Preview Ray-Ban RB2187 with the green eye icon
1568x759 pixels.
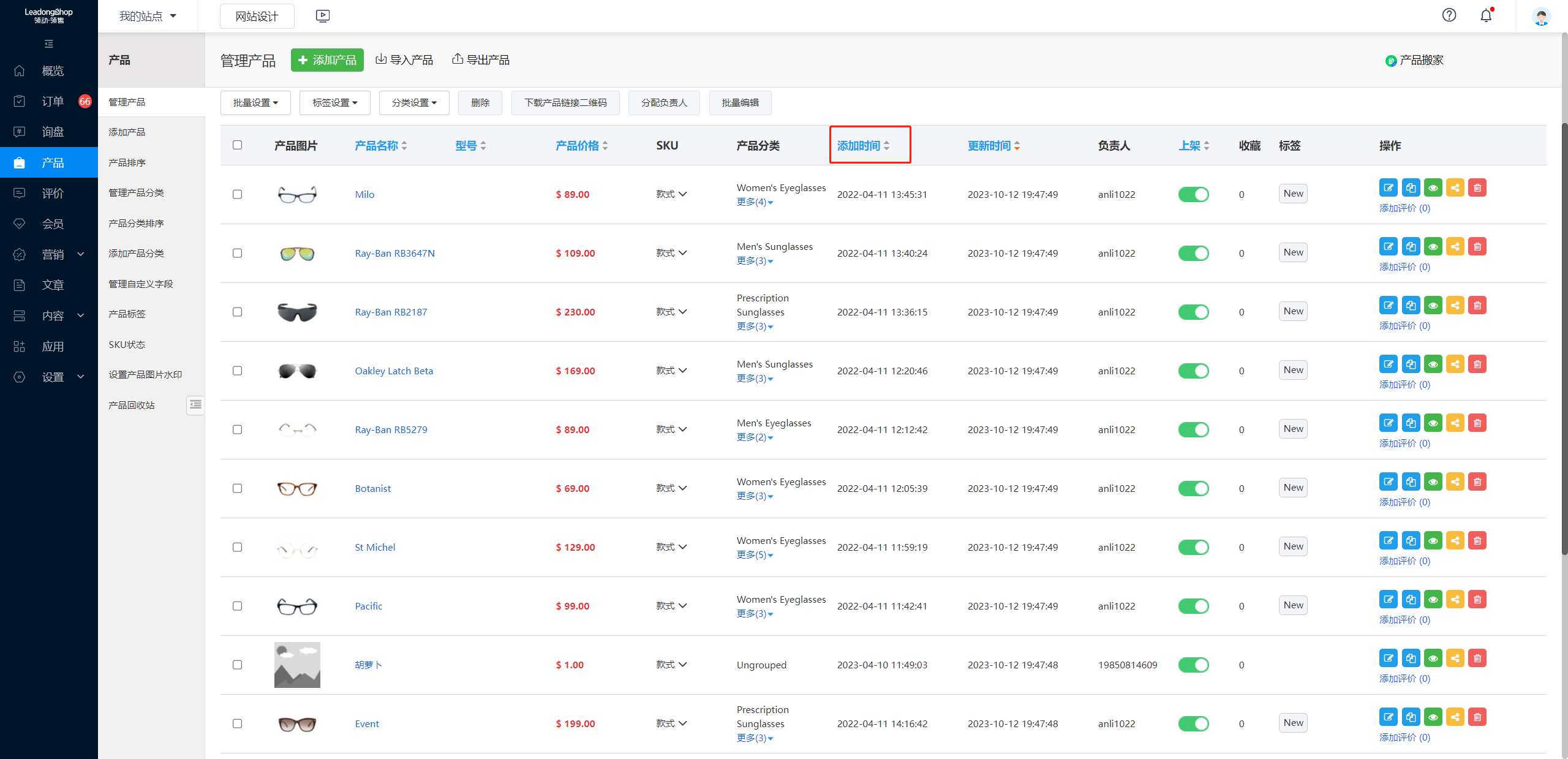1433,306
